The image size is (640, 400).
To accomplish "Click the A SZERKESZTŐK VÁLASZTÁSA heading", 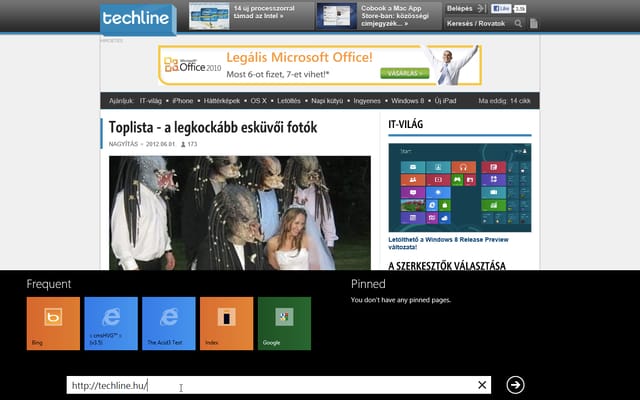I will click(x=447, y=266).
